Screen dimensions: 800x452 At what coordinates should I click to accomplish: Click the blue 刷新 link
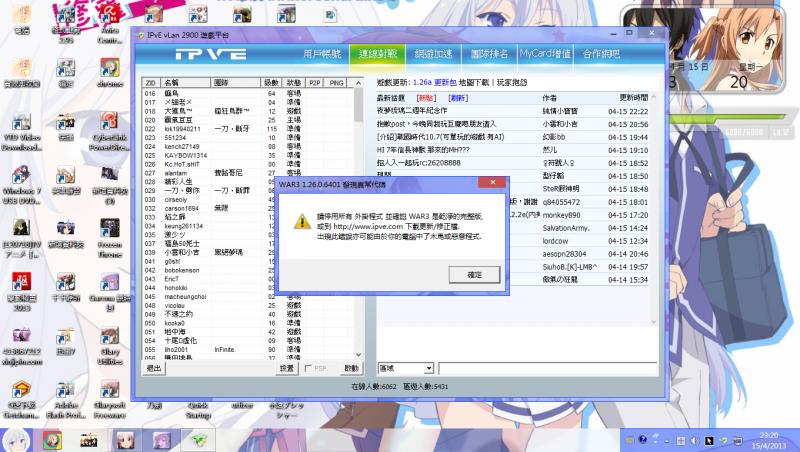458,97
